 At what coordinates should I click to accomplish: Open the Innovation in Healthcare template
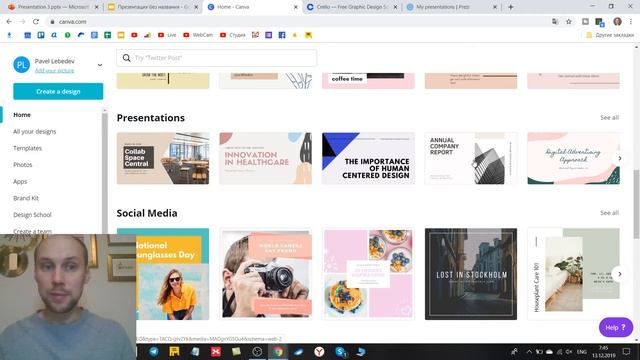(265, 158)
